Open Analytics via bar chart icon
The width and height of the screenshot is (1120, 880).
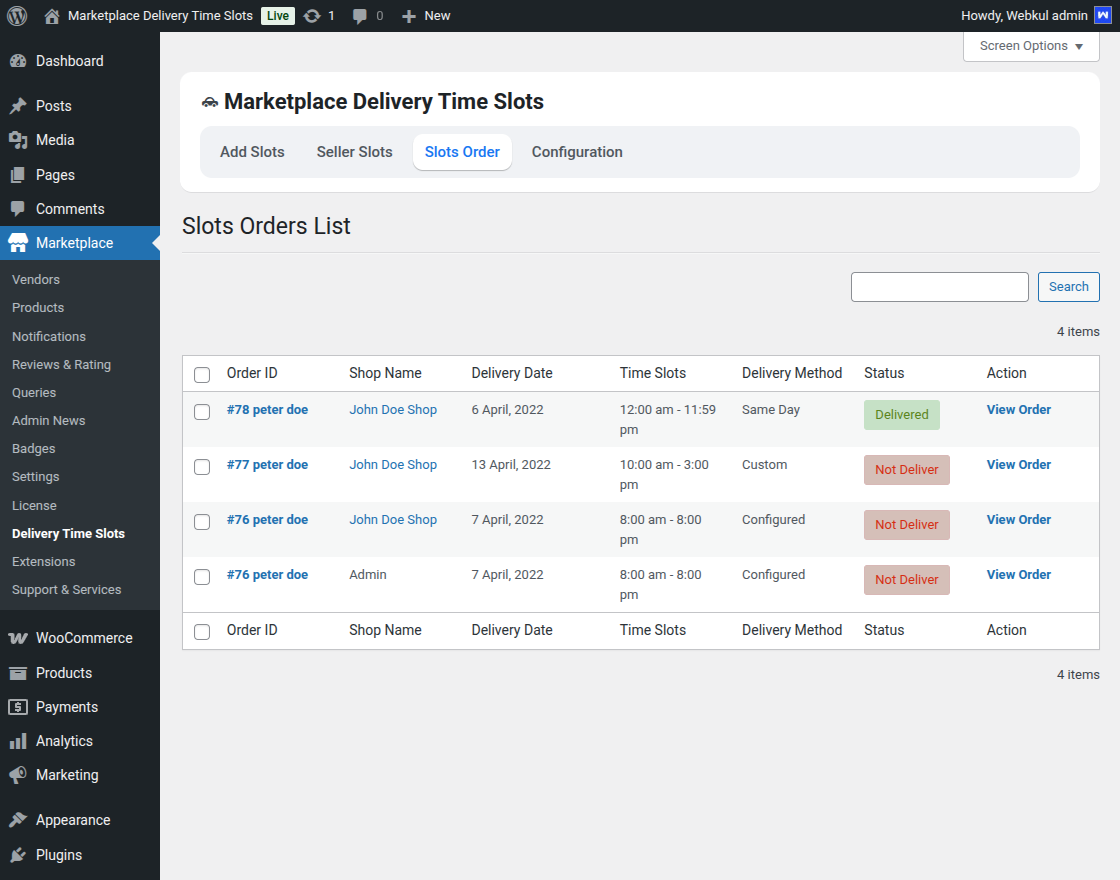pyautogui.click(x=18, y=741)
